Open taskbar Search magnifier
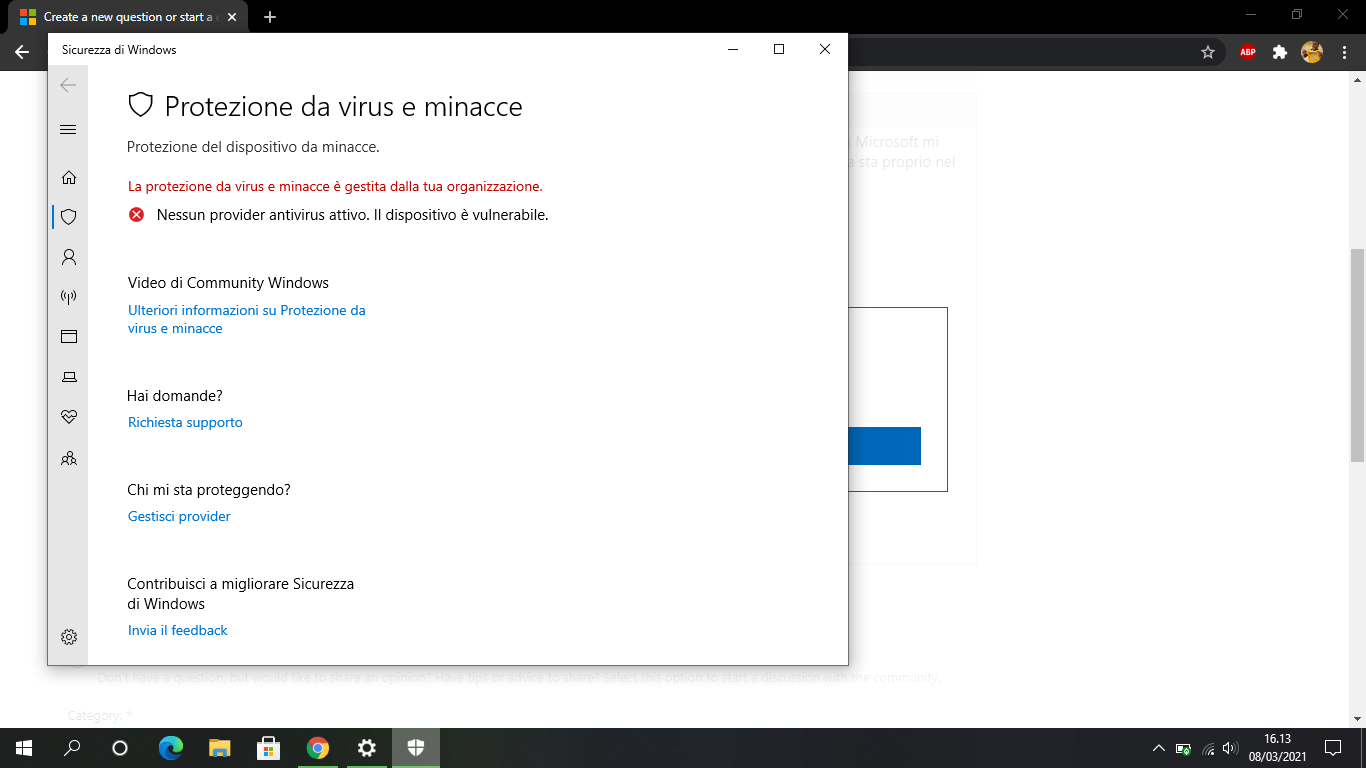 tap(72, 748)
